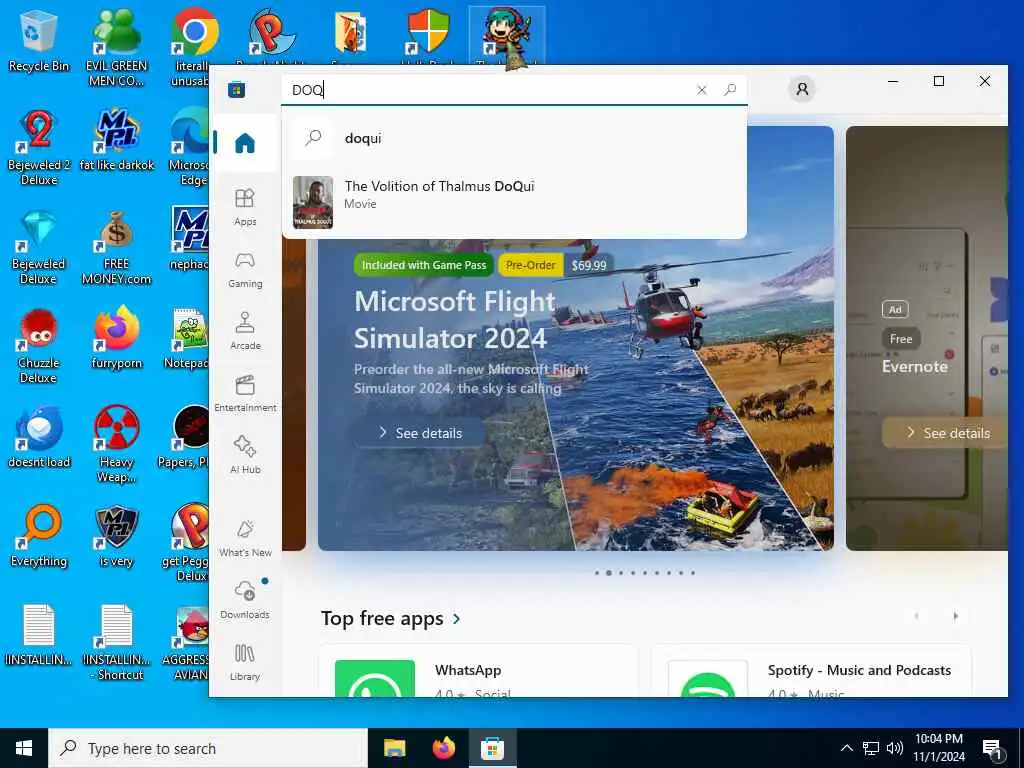Open network status in system tray
Screen dimensions: 1024x768
pos(871,748)
